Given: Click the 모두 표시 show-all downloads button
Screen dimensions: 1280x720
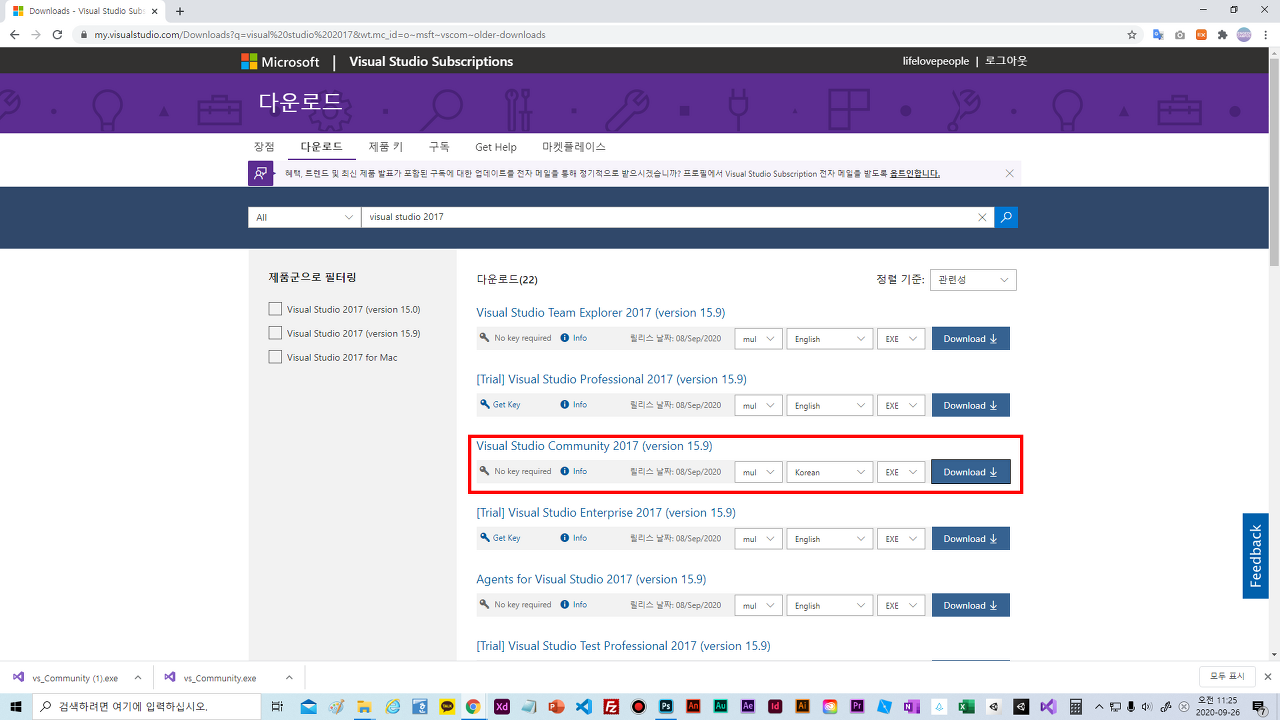Looking at the screenshot, I should click(x=1227, y=677).
